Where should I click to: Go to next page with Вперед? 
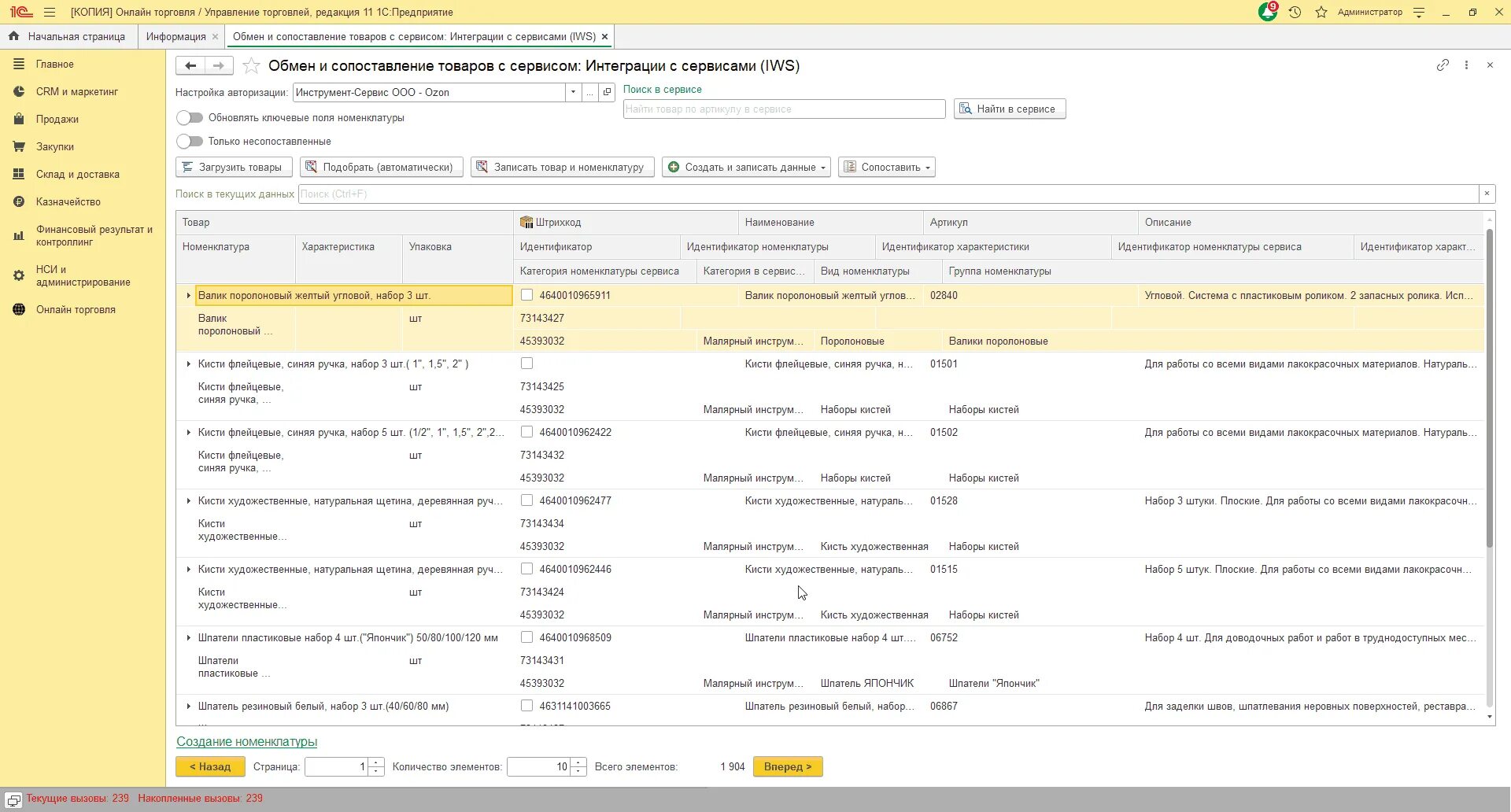pyautogui.click(x=788, y=766)
